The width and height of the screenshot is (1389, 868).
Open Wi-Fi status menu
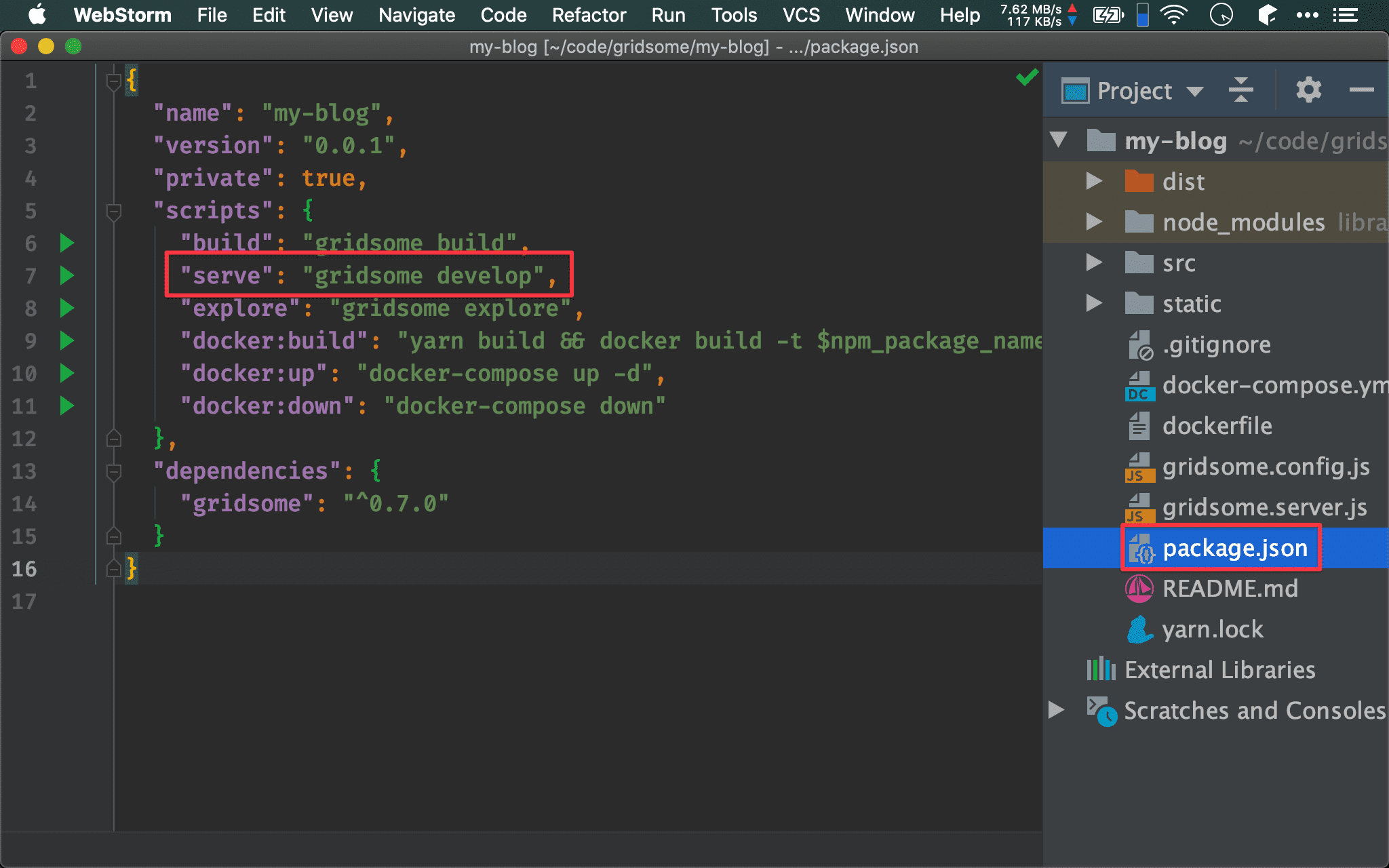[1173, 15]
